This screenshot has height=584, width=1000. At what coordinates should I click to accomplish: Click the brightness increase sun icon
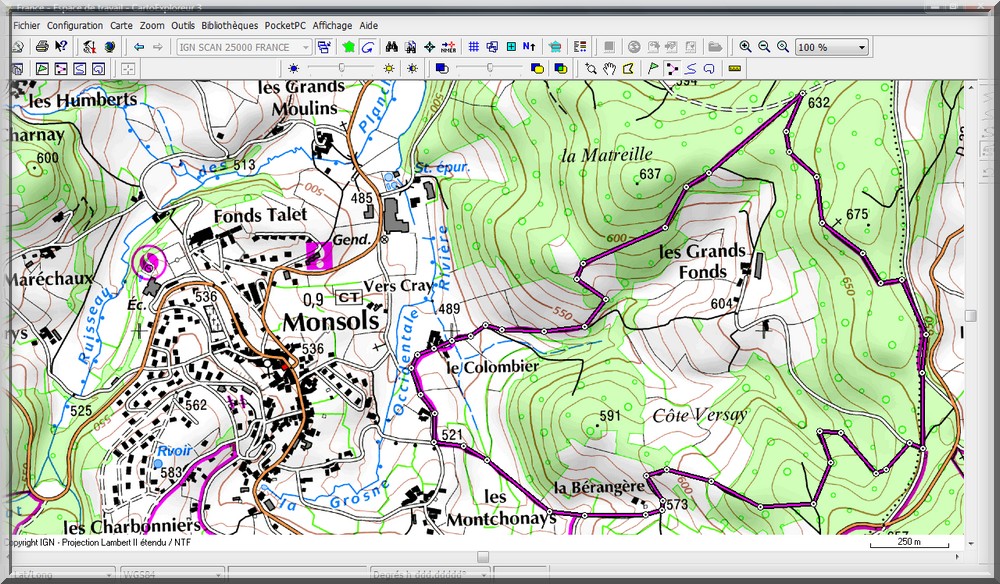coord(388,68)
